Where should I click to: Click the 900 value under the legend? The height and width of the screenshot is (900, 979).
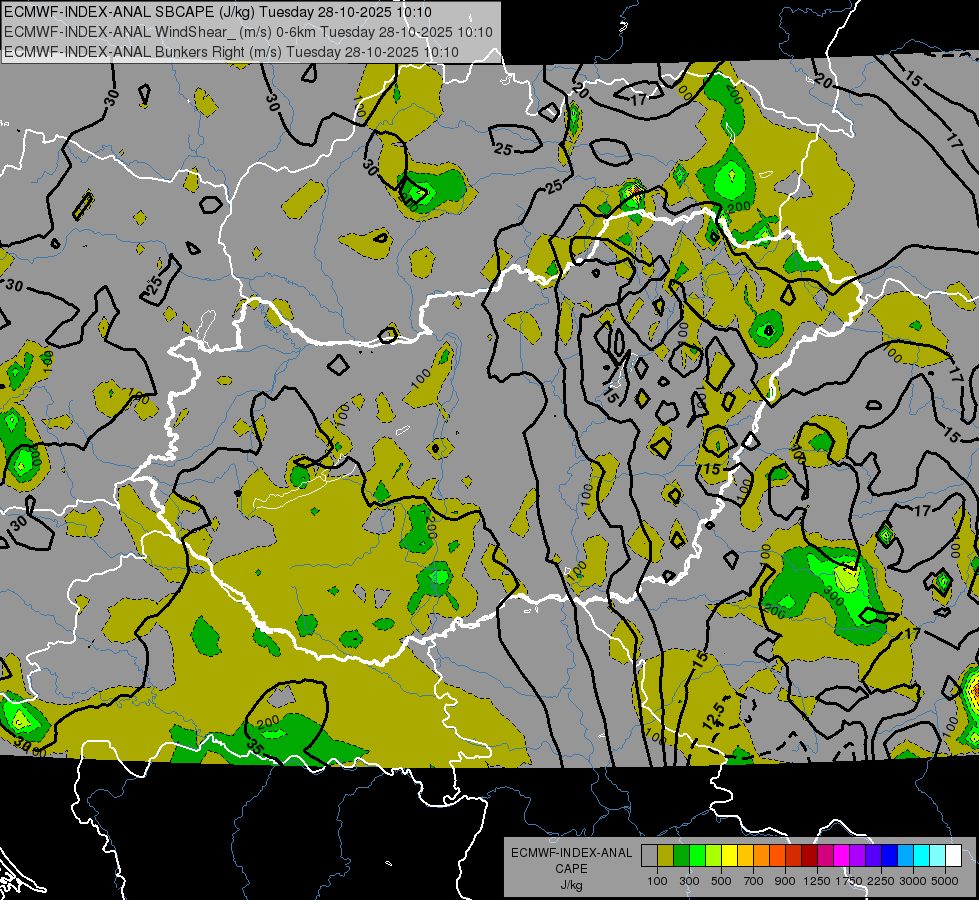point(785,881)
